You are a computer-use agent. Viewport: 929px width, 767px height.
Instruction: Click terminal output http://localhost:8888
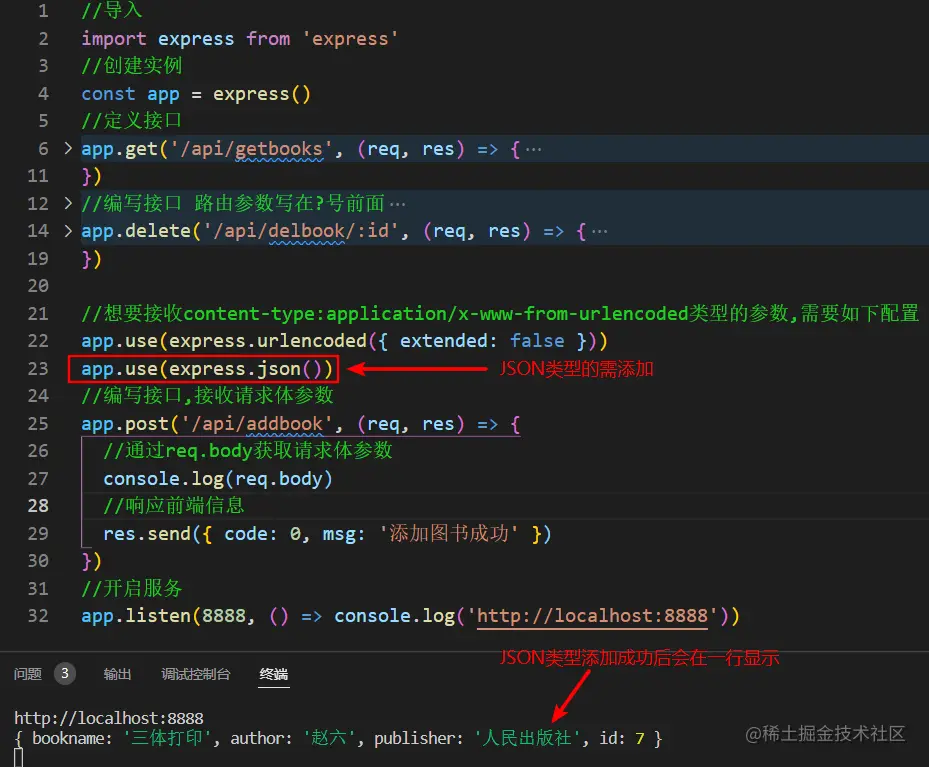(108, 718)
